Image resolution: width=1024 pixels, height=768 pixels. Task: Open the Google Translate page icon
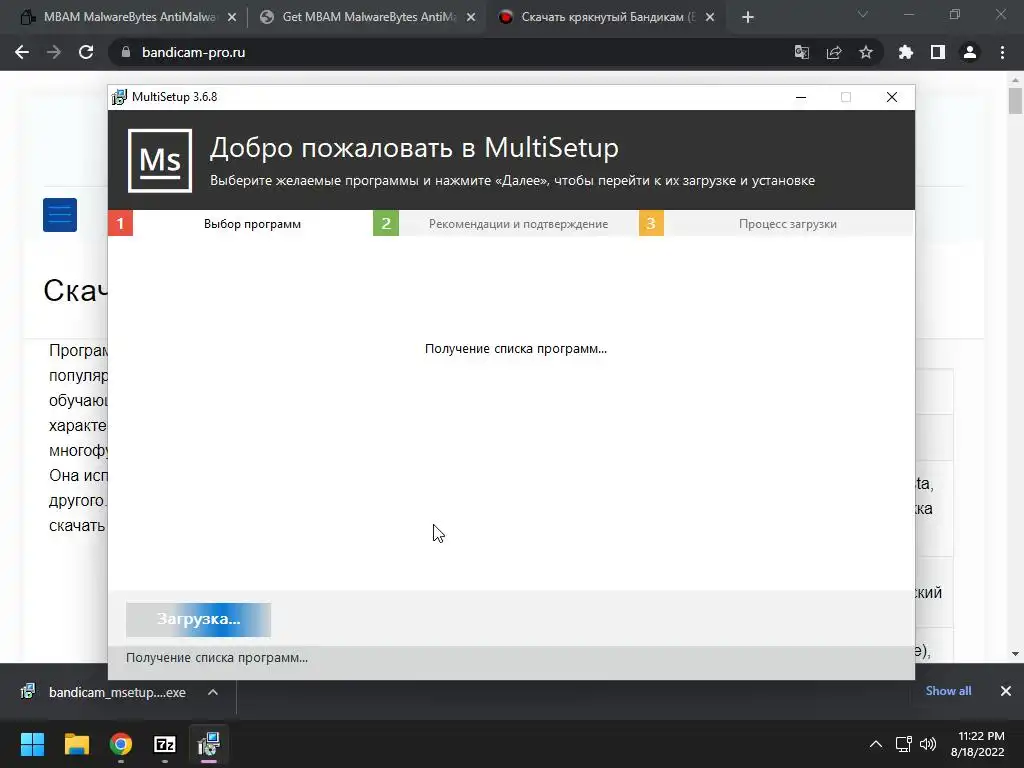click(801, 52)
